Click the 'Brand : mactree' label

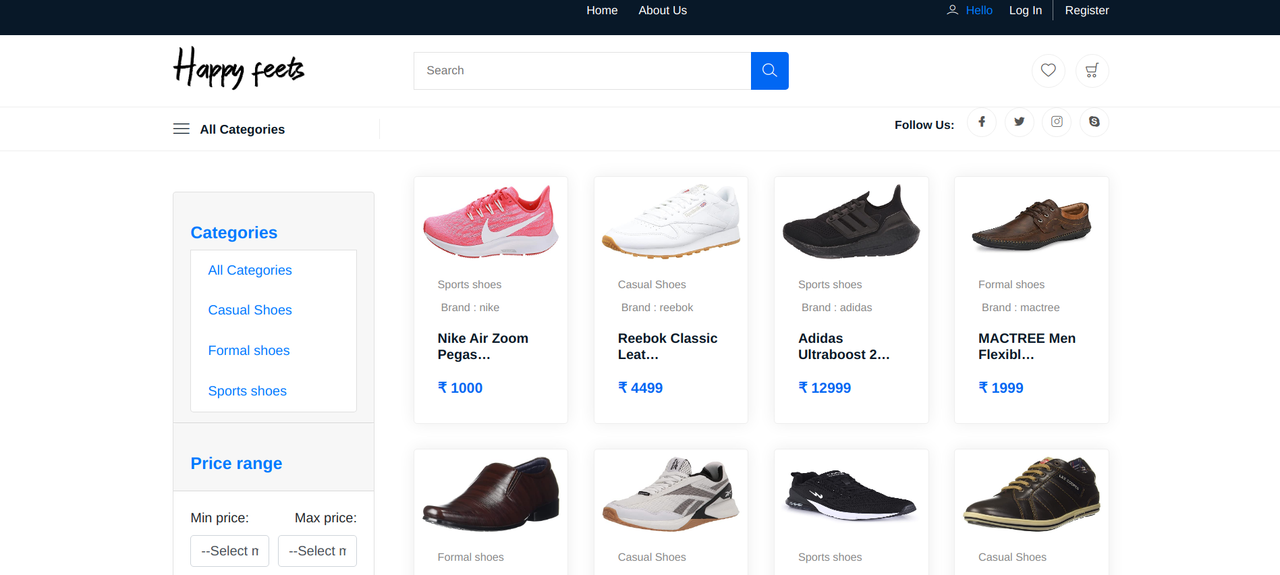point(1021,307)
